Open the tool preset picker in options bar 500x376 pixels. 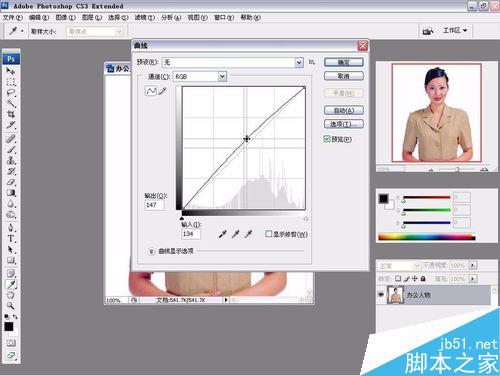pyautogui.click(x=16, y=31)
